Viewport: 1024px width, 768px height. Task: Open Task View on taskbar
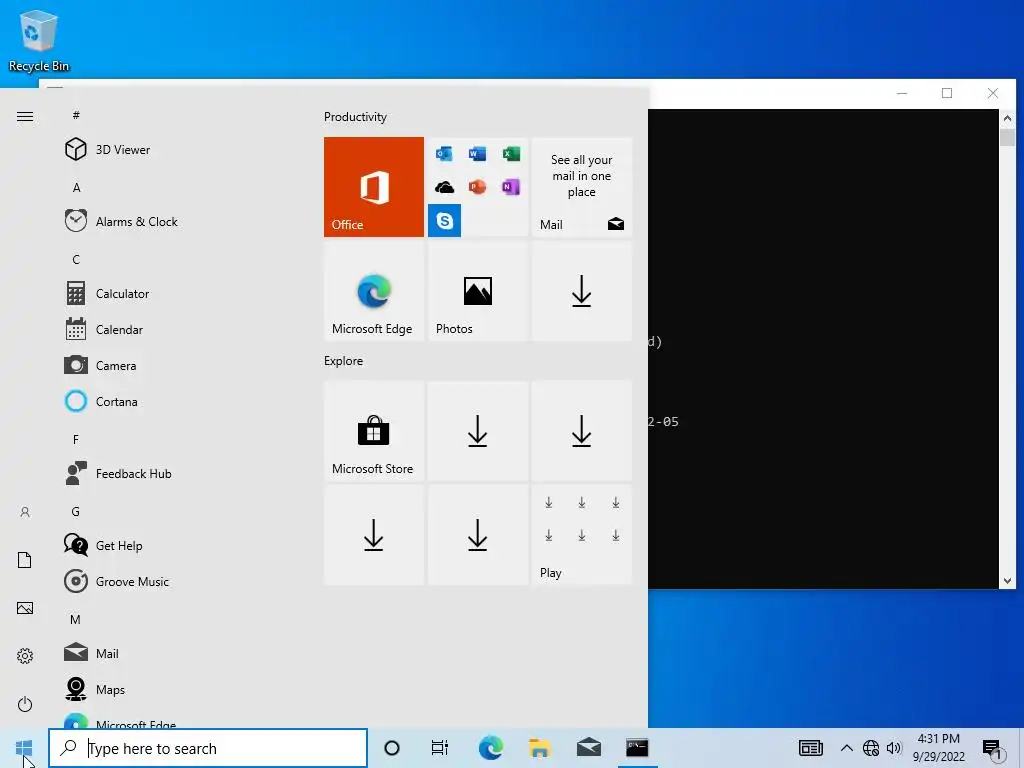click(x=440, y=748)
